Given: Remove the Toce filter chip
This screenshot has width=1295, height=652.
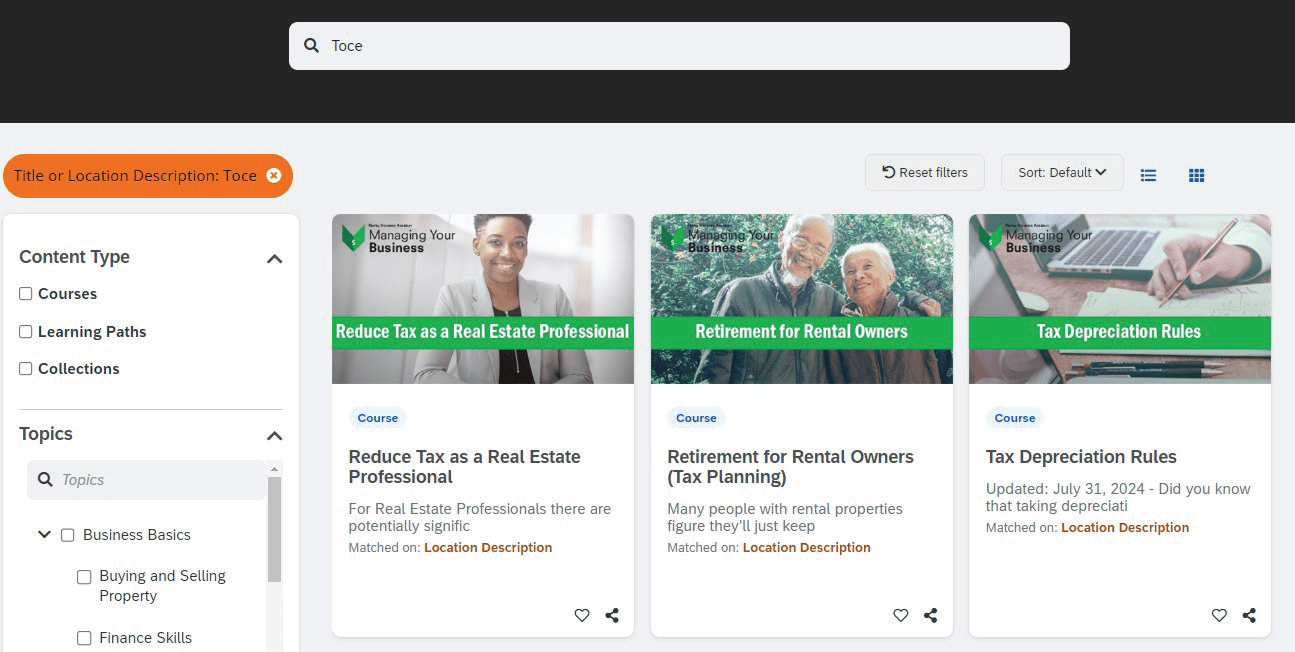Looking at the screenshot, I should [x=274, y=176].
